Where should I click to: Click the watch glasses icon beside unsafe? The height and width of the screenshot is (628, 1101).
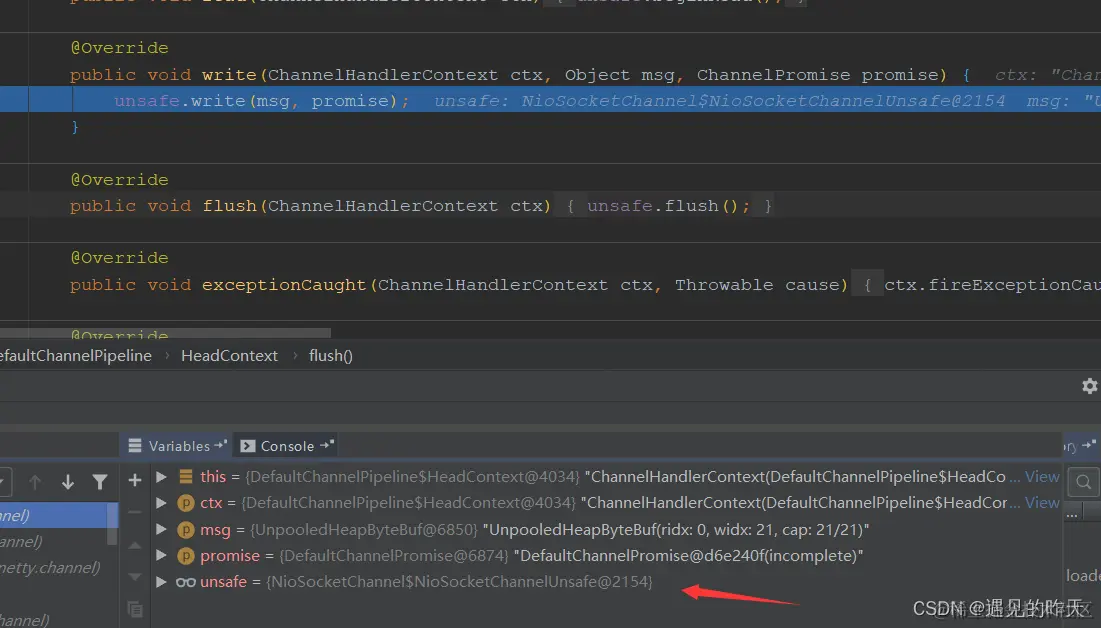(185, 582)
